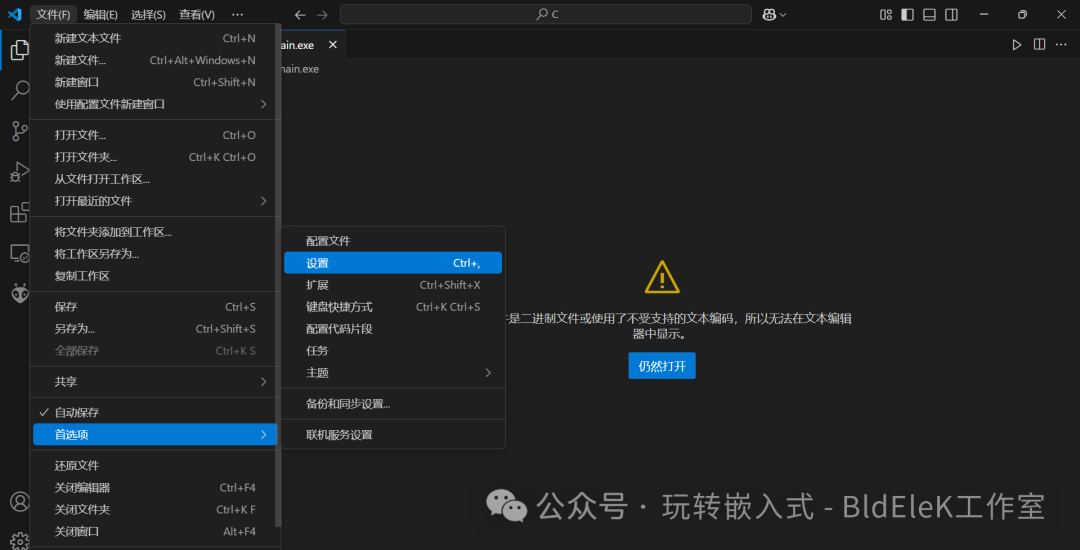
Task: Choose 配置文件 in the submenu
Action: pos(393,241)
